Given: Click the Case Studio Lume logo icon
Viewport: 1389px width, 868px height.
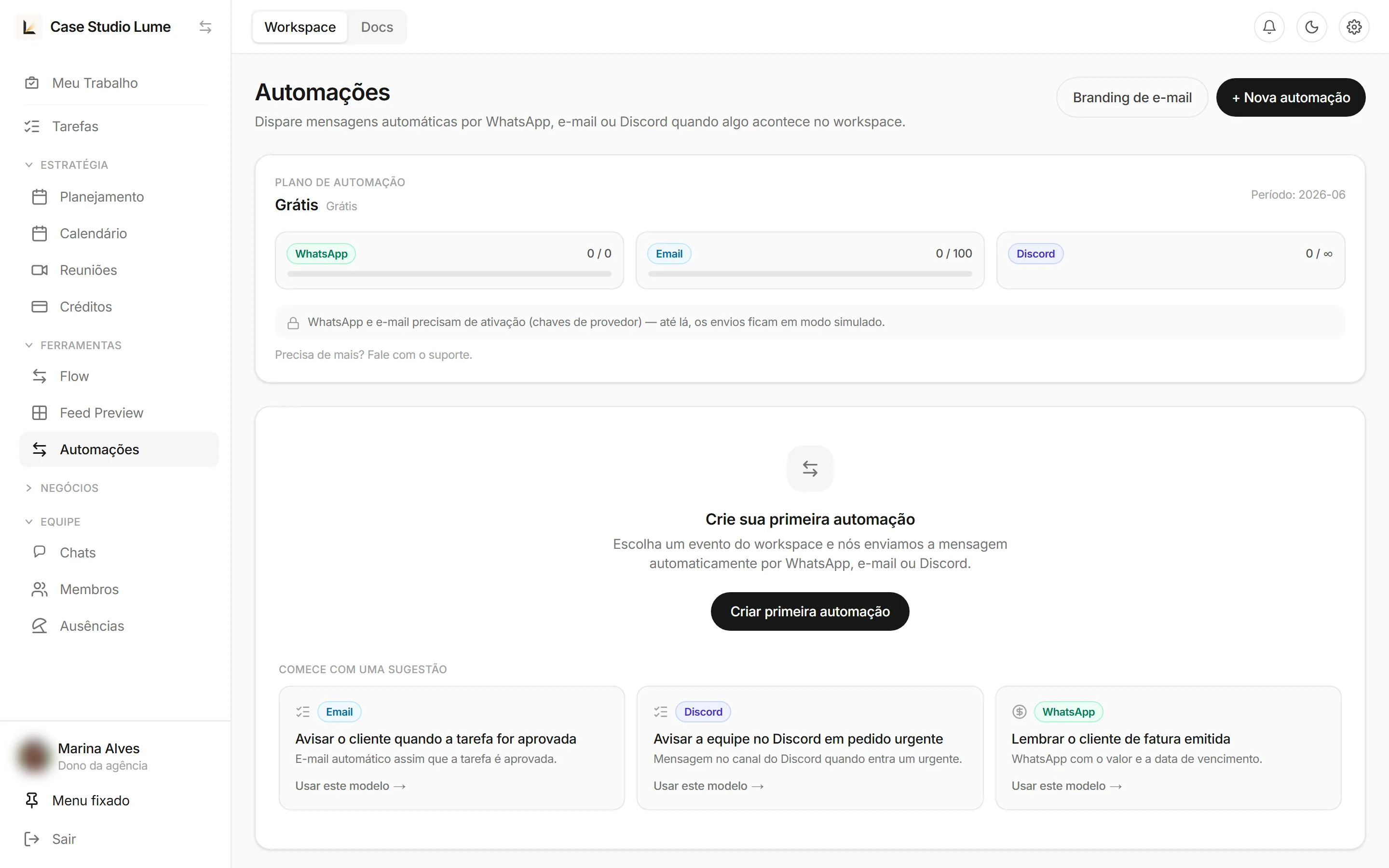Looking at the screenshot, I should click(29, 27).
